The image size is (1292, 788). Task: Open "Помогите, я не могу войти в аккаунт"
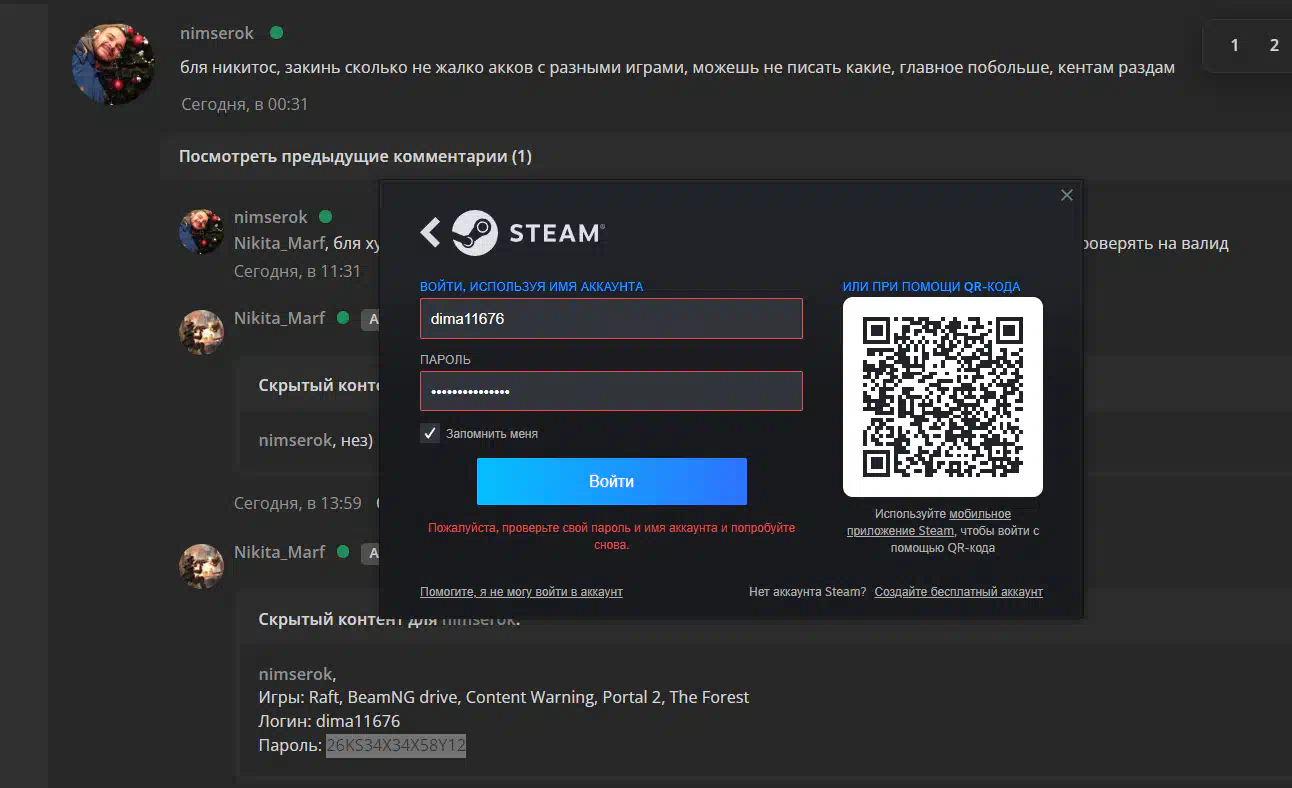(521, 592)
